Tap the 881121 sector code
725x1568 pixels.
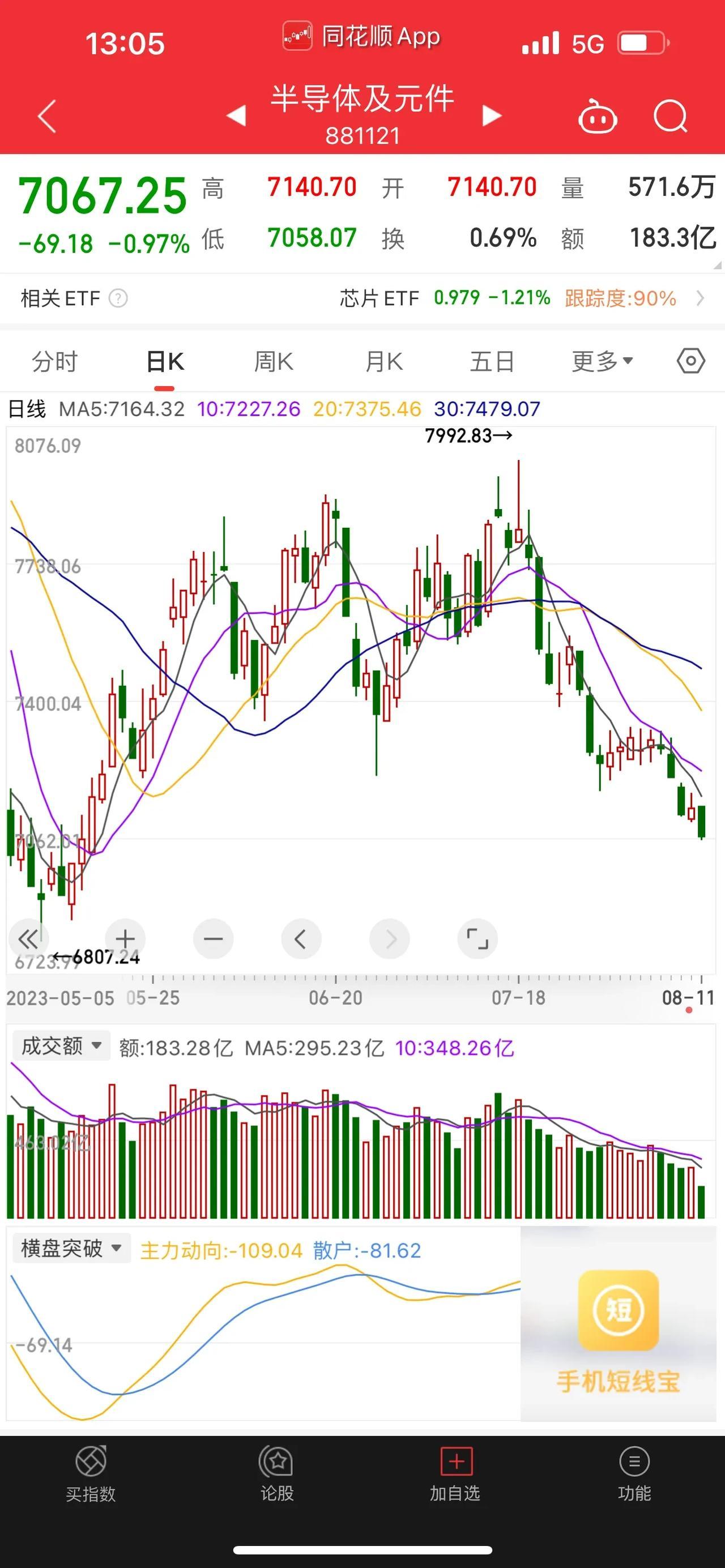point(362,136)
